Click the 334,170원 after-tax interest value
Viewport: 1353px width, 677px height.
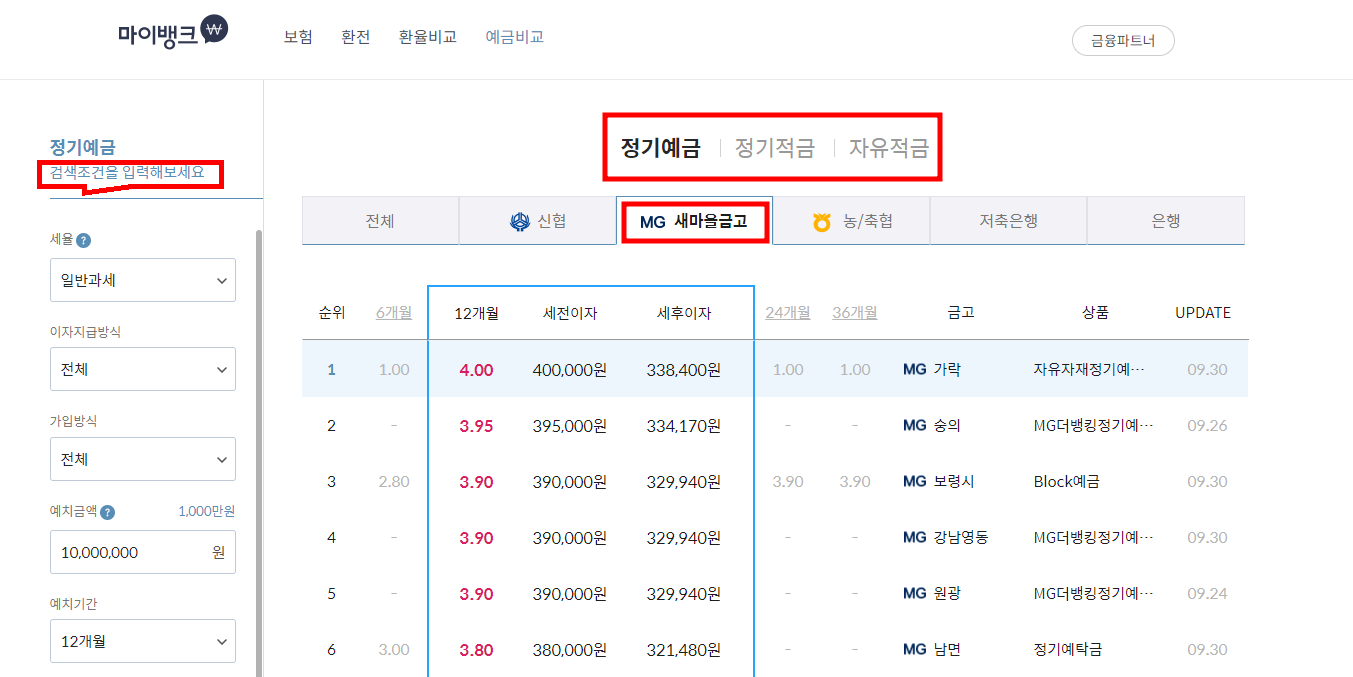(684, 425)
